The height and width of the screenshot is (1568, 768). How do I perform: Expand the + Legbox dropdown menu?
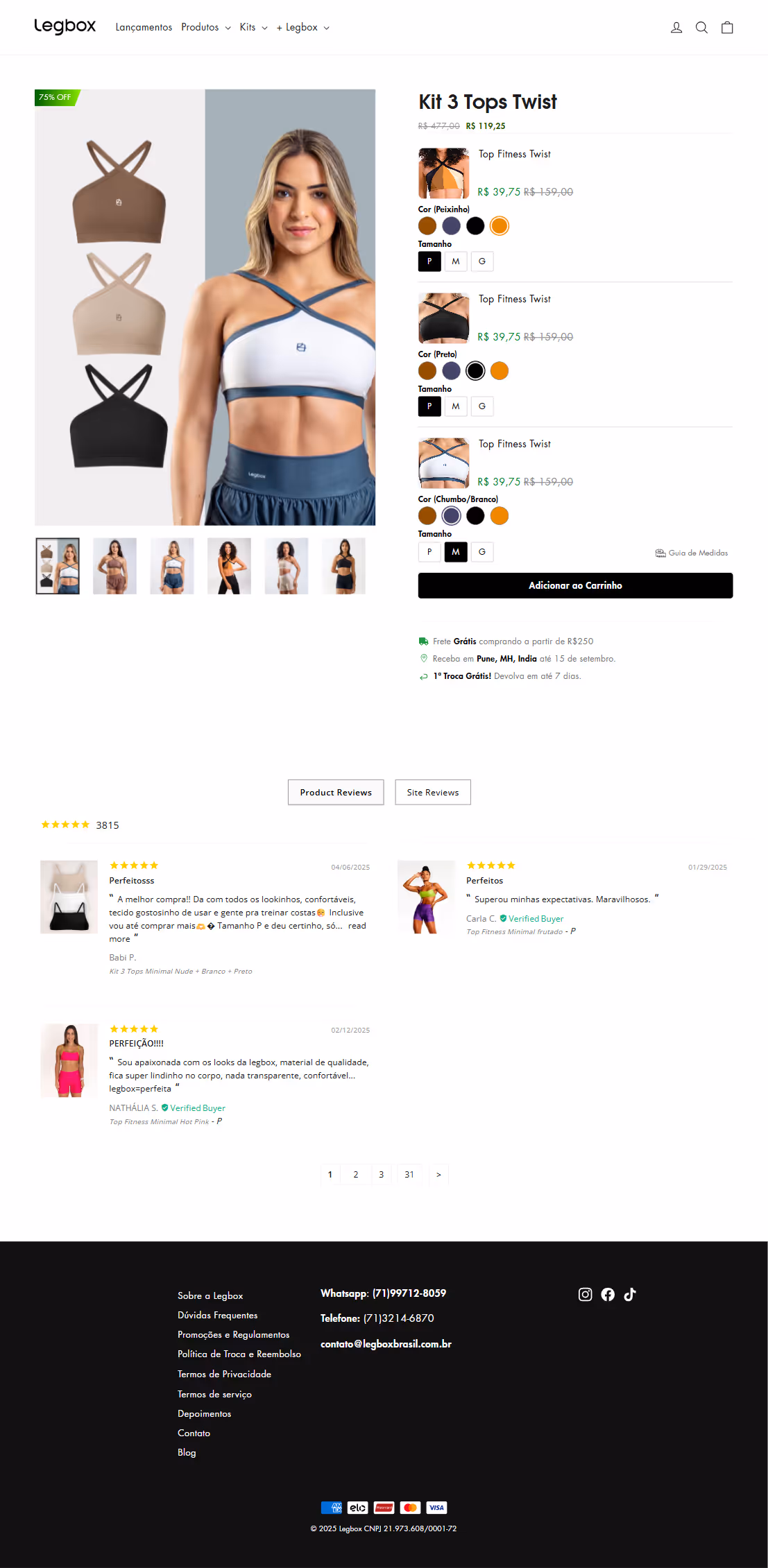302,27
